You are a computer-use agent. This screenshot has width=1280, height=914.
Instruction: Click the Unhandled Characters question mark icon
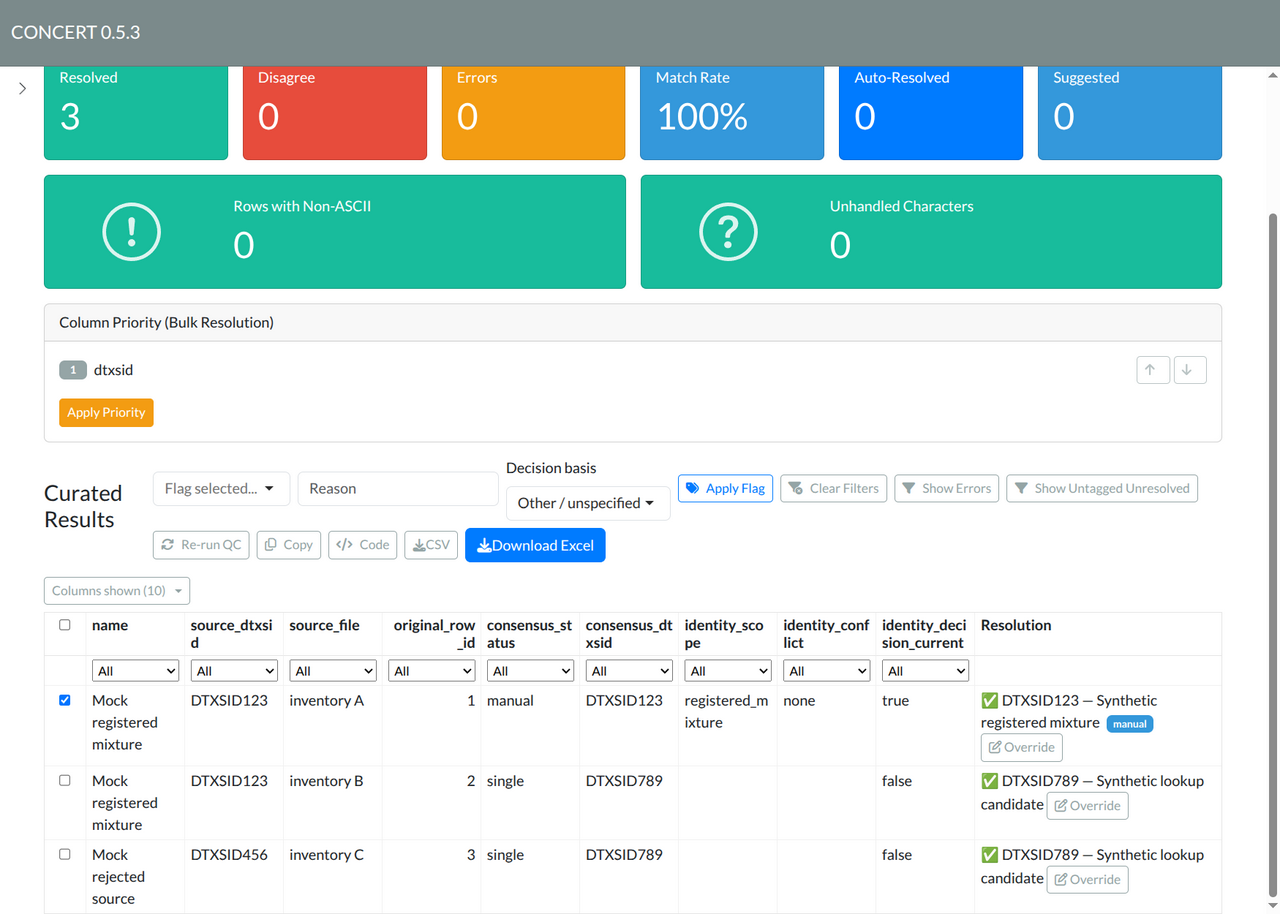coord(728,232)
